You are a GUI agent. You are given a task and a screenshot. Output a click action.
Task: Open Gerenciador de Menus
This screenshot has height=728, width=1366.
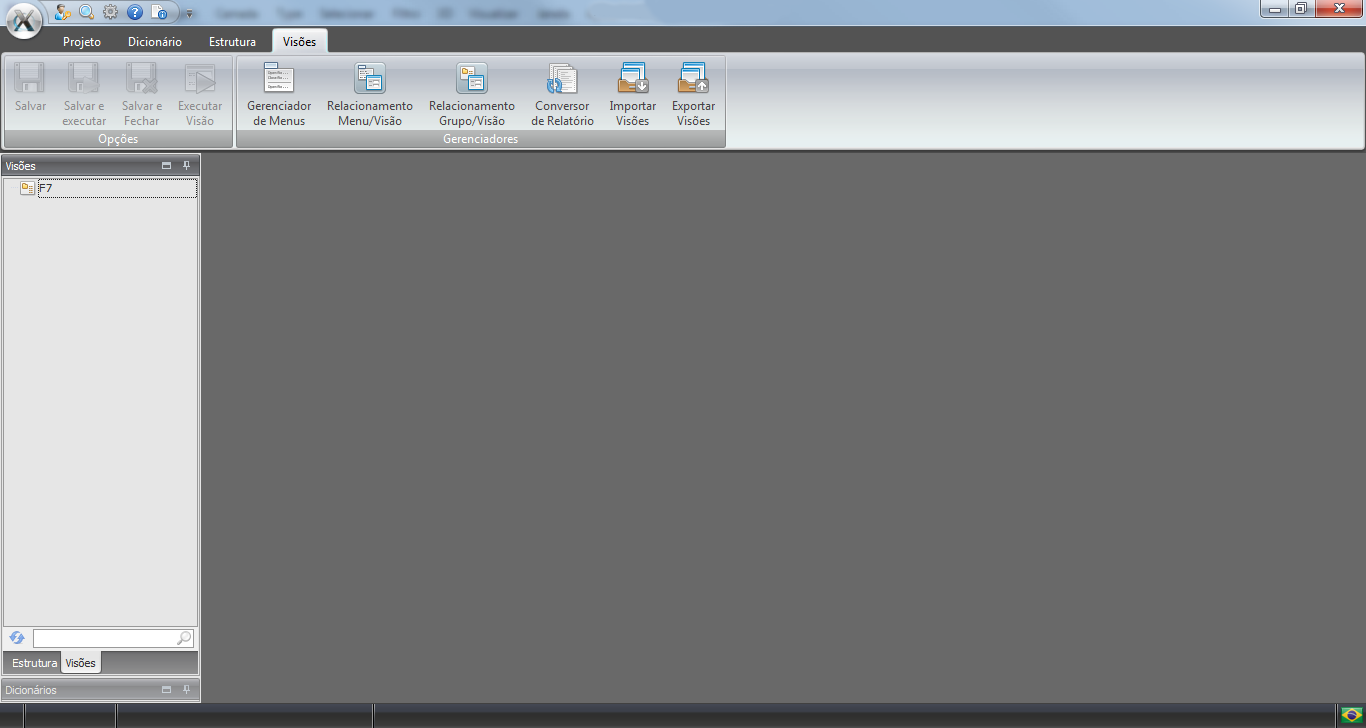279,94
